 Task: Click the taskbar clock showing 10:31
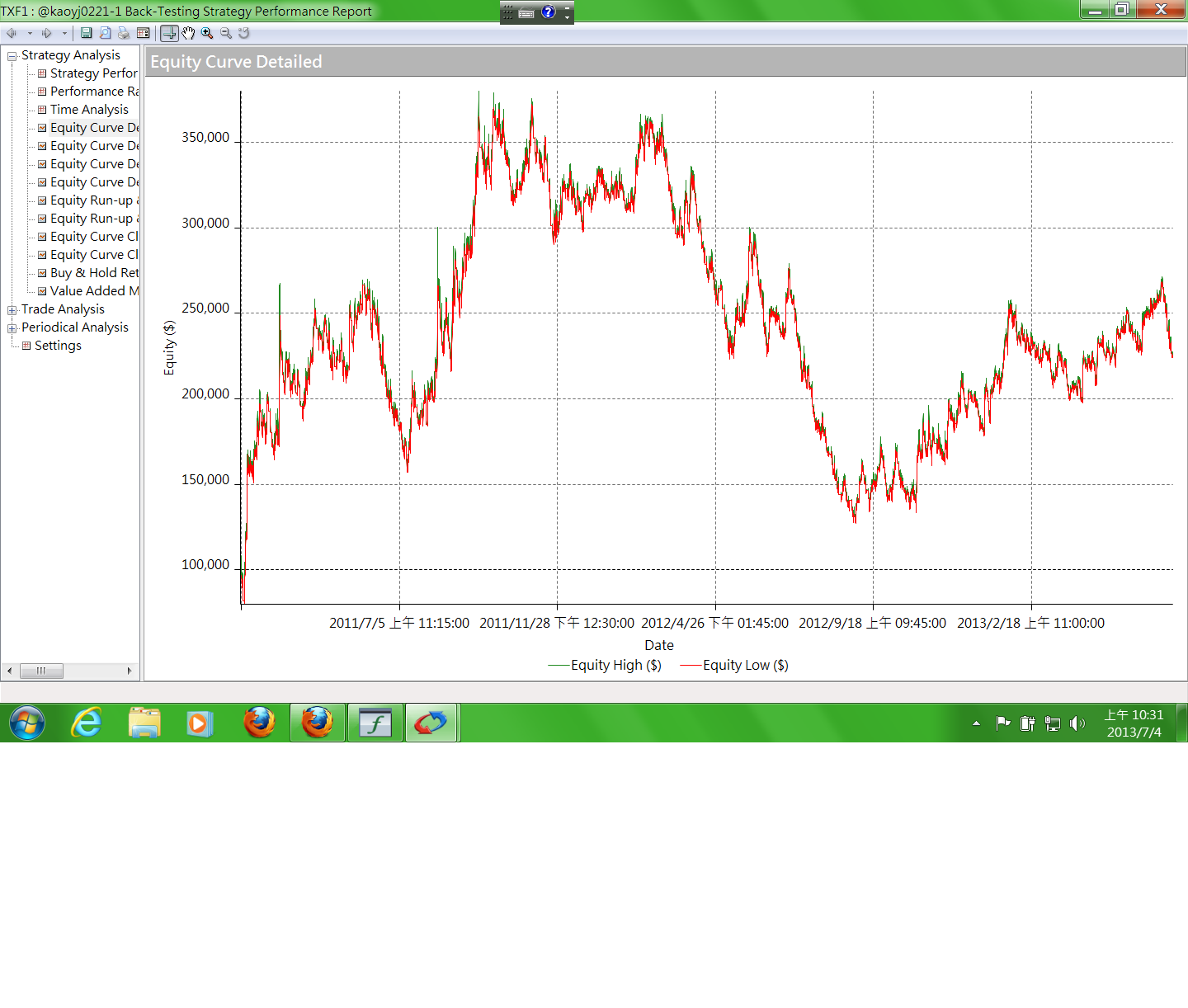(1134, 723)
